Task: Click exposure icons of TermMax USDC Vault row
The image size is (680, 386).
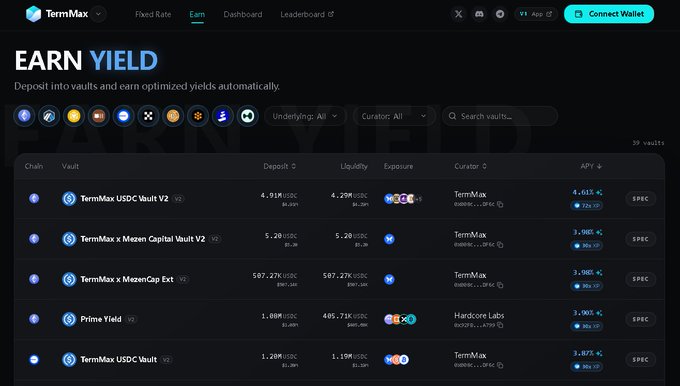Action: pos(396,360)
